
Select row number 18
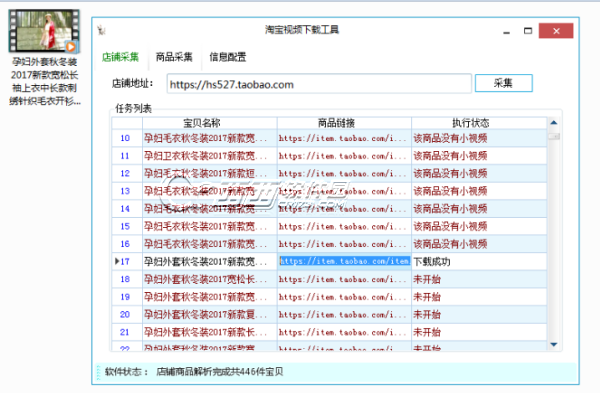pos(127,279)
